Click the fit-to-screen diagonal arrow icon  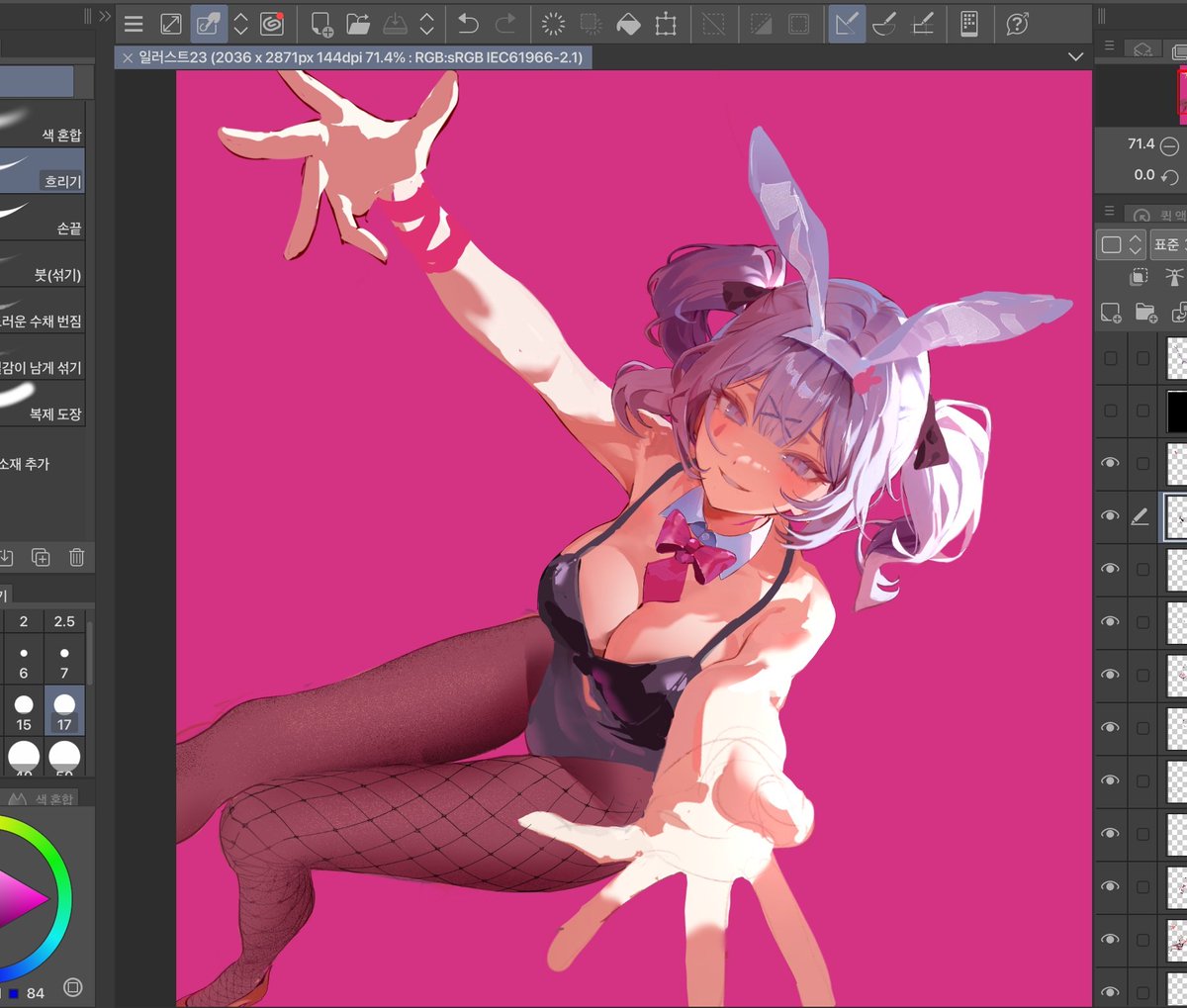tap(171, 24)
